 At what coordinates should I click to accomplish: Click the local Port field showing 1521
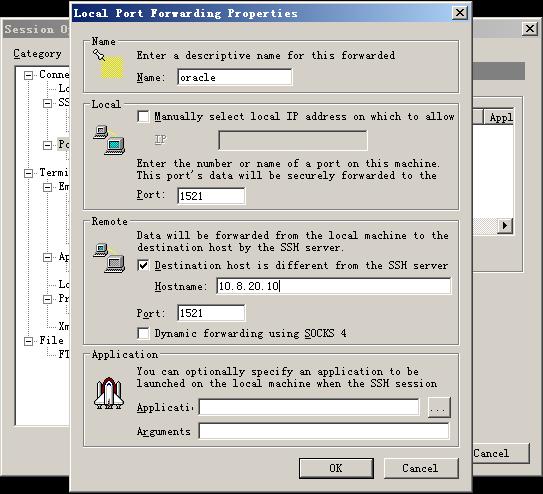pos(211,196)
